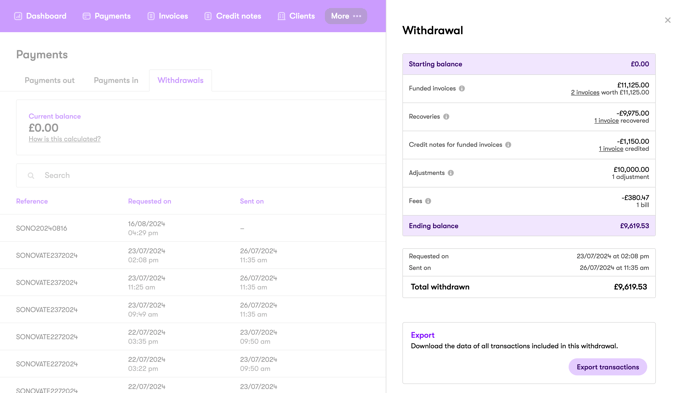The height and width of the screenshot is (393, 688).
Task: Click the Clients icon in navigation
Action: [x=281, y=16]
